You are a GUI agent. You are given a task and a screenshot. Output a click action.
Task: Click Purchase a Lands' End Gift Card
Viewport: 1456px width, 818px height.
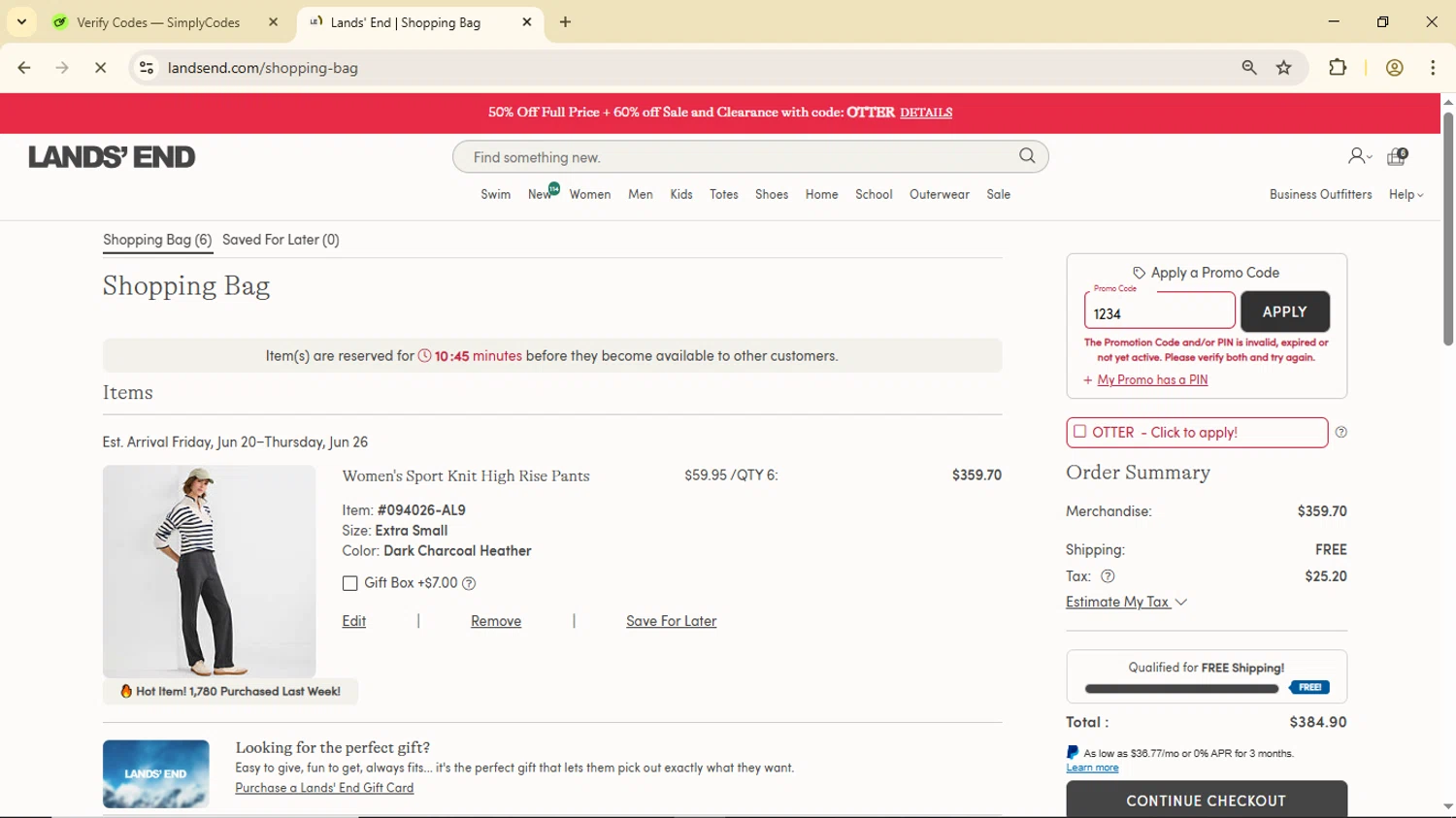pyautogui.click(x=324, y=788)
